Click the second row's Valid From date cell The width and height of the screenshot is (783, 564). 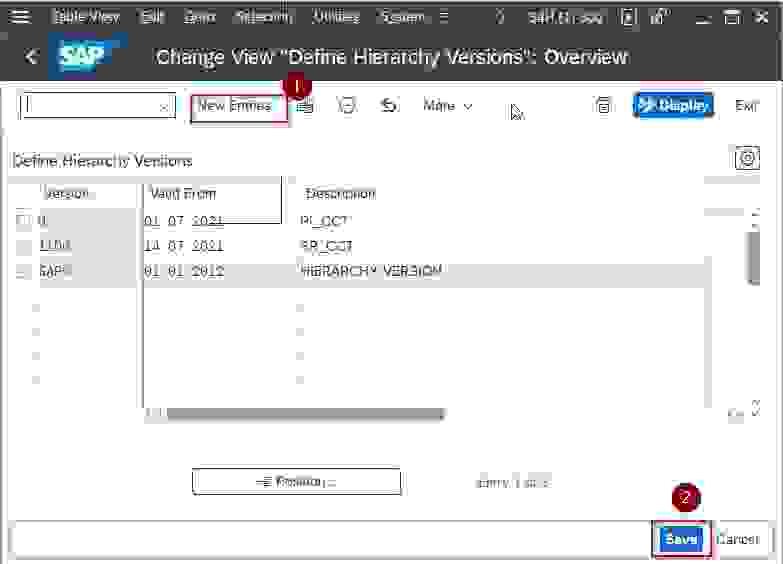click(184, 246)
